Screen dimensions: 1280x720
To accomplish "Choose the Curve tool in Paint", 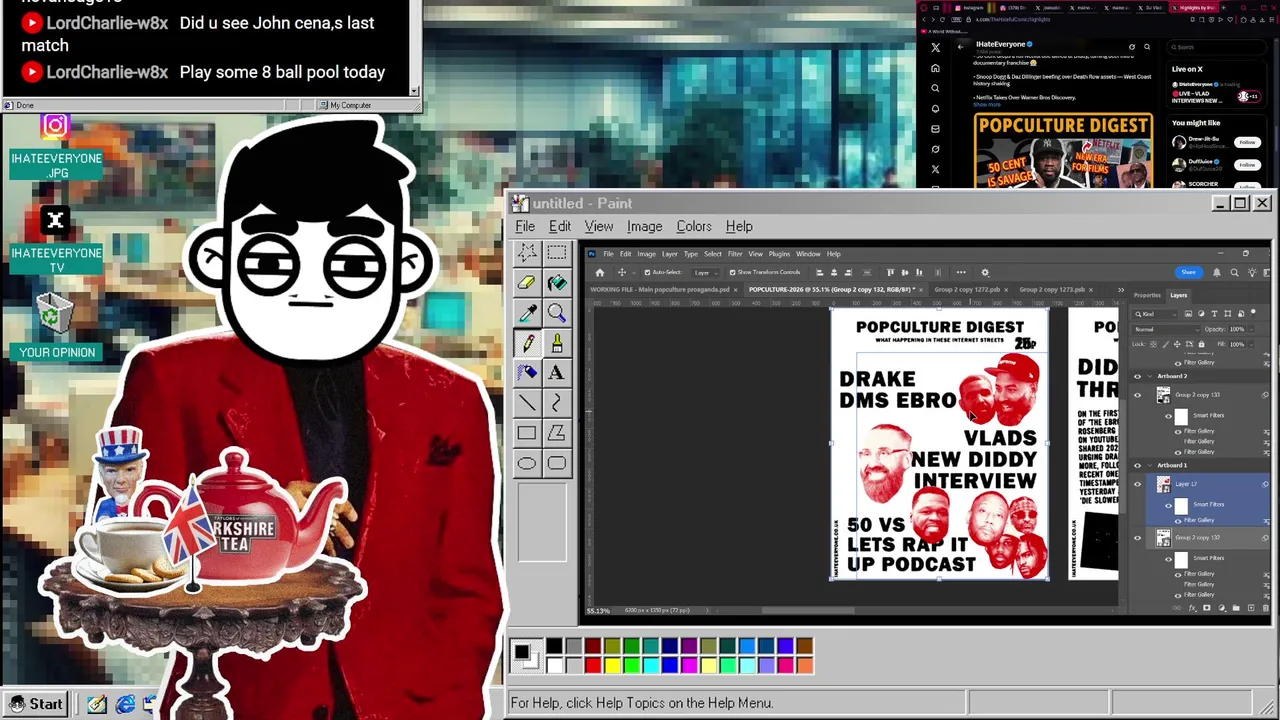I will (557, 403).
